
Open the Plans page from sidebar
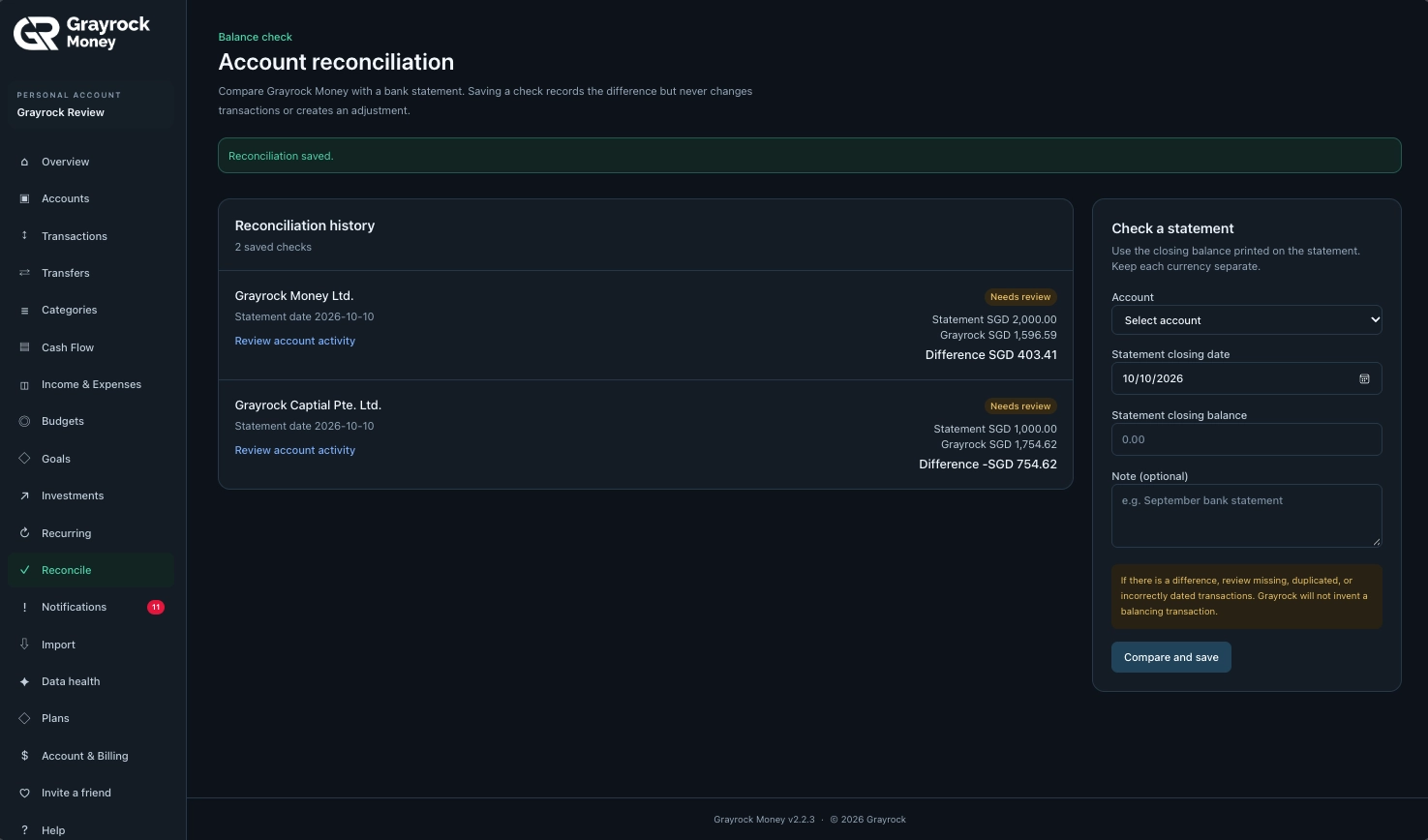(x=91, y=718)
